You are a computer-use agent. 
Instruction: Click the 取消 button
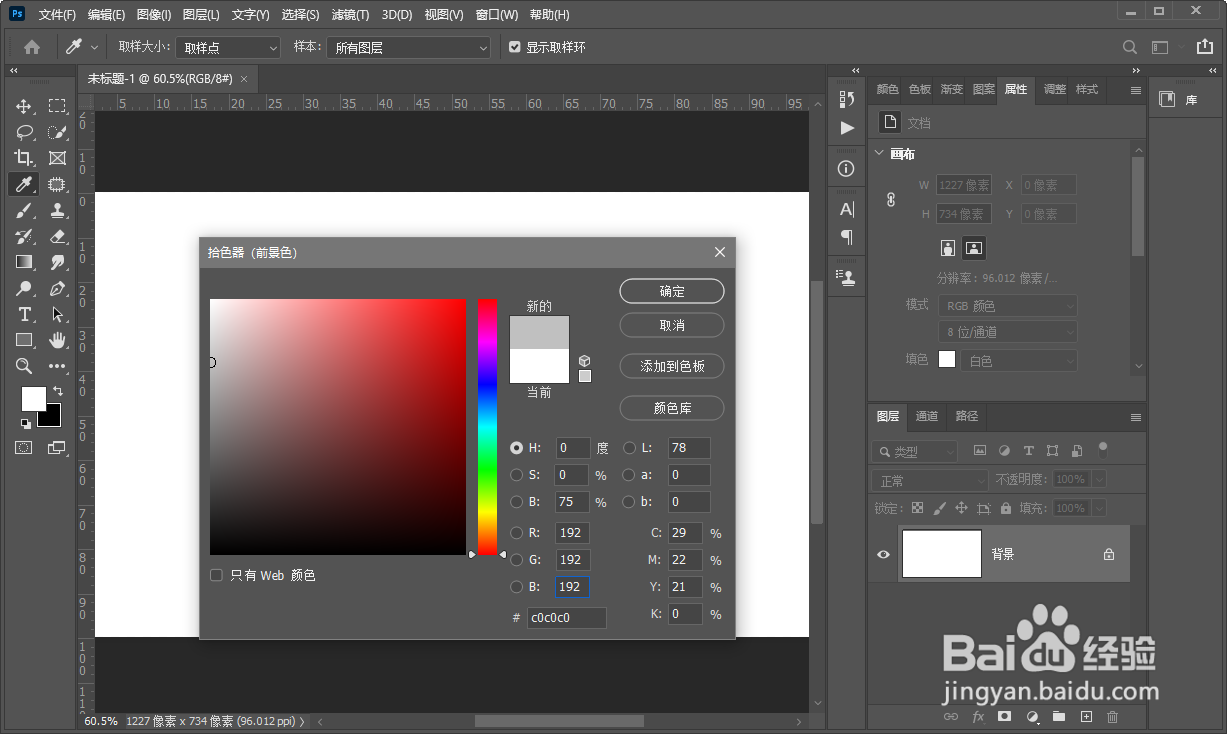672,326
